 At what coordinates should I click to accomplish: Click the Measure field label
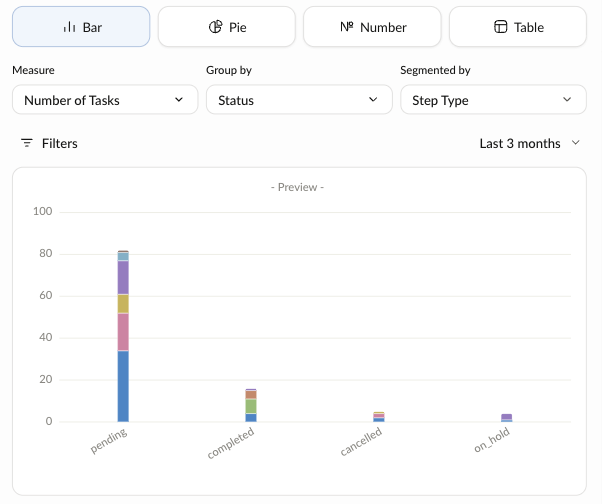pyautogui.click(x=33, y=70)
